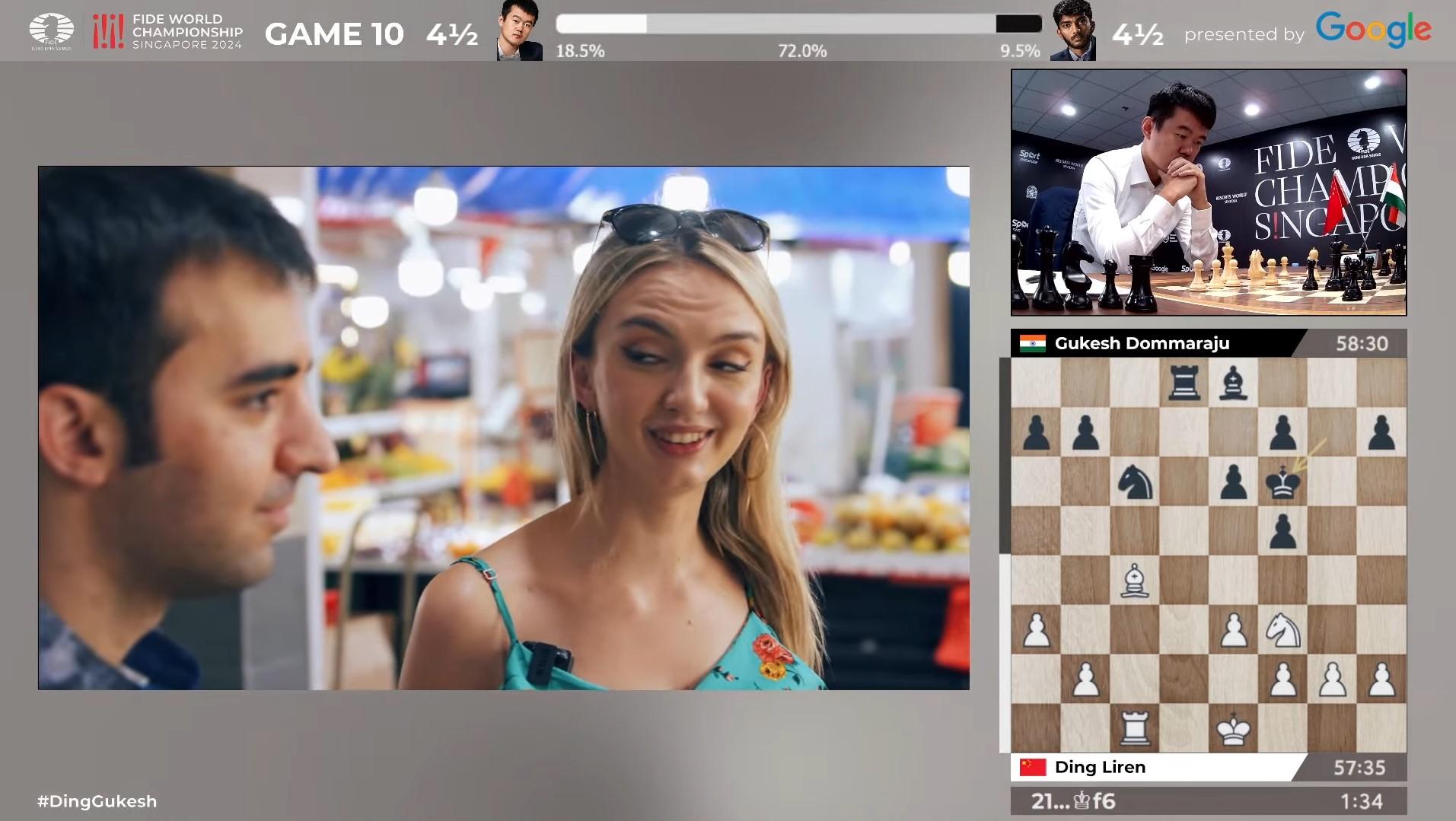Viewport: 1456px width, 821px height.
Task: Click the #DingGukesh hashtag
Action: coord(97,801)
